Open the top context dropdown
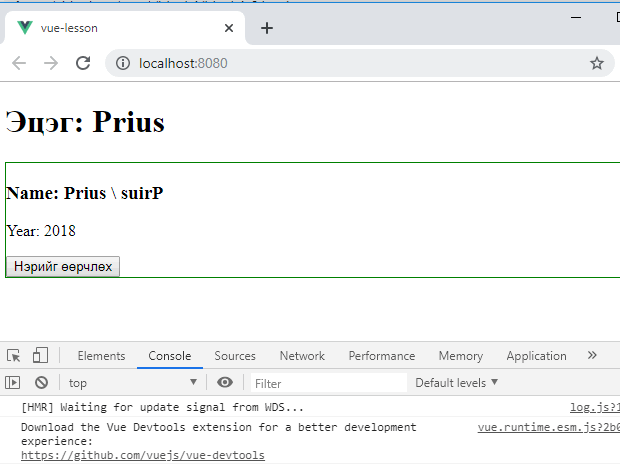This screenshot has width=620, height=466. 132,383
